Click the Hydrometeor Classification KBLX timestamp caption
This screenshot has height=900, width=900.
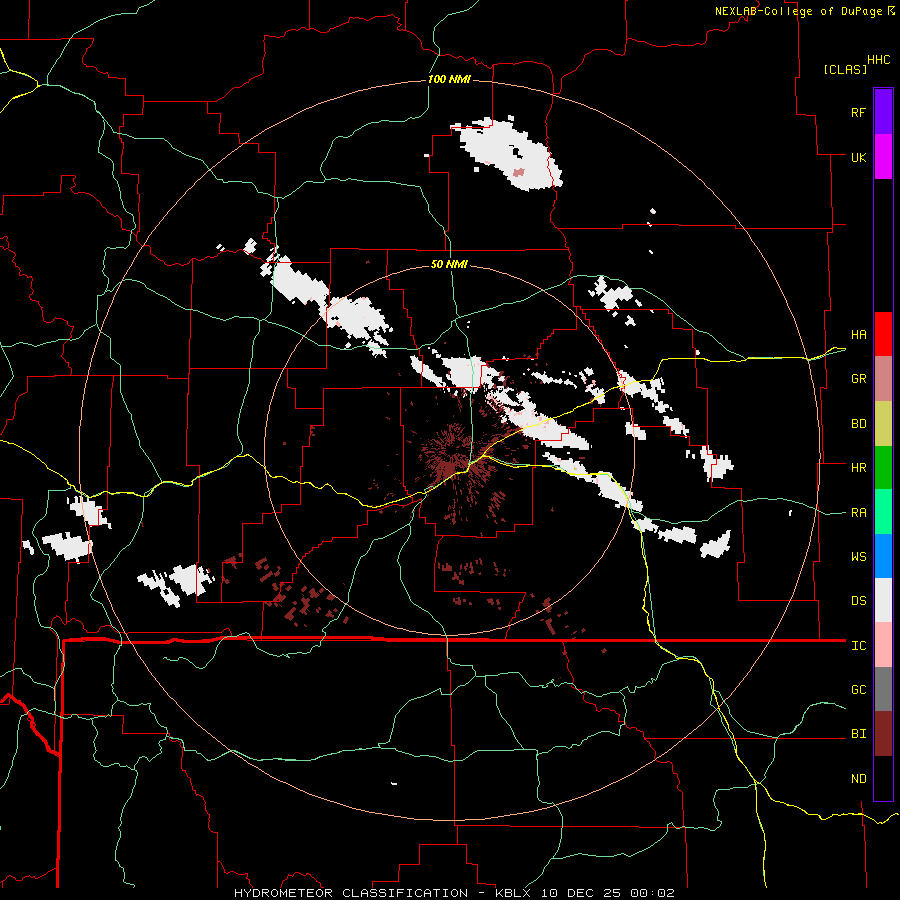[454, 893]
